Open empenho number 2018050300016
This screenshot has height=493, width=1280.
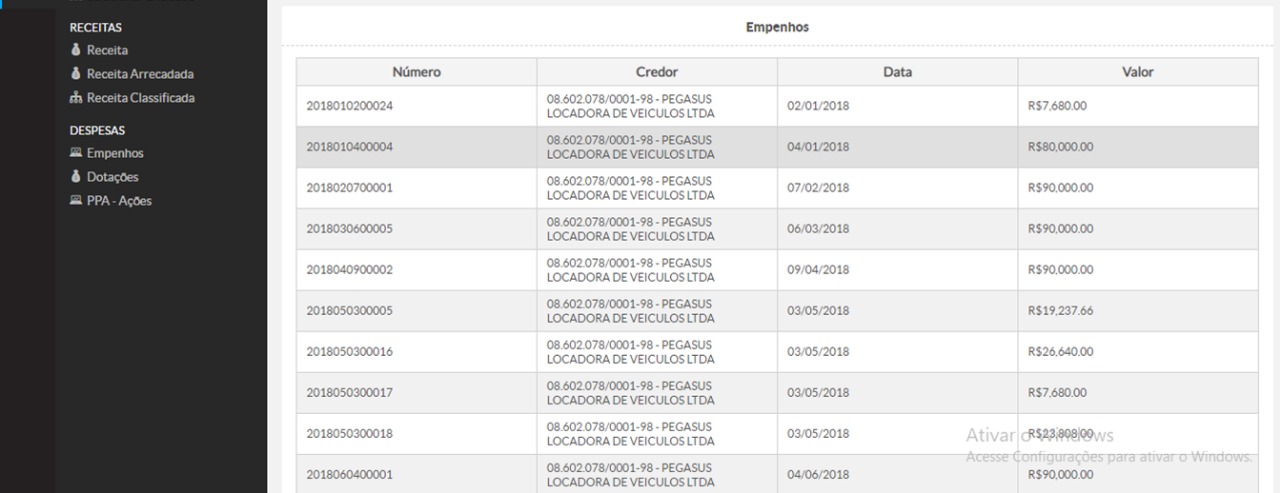[350, 352]
